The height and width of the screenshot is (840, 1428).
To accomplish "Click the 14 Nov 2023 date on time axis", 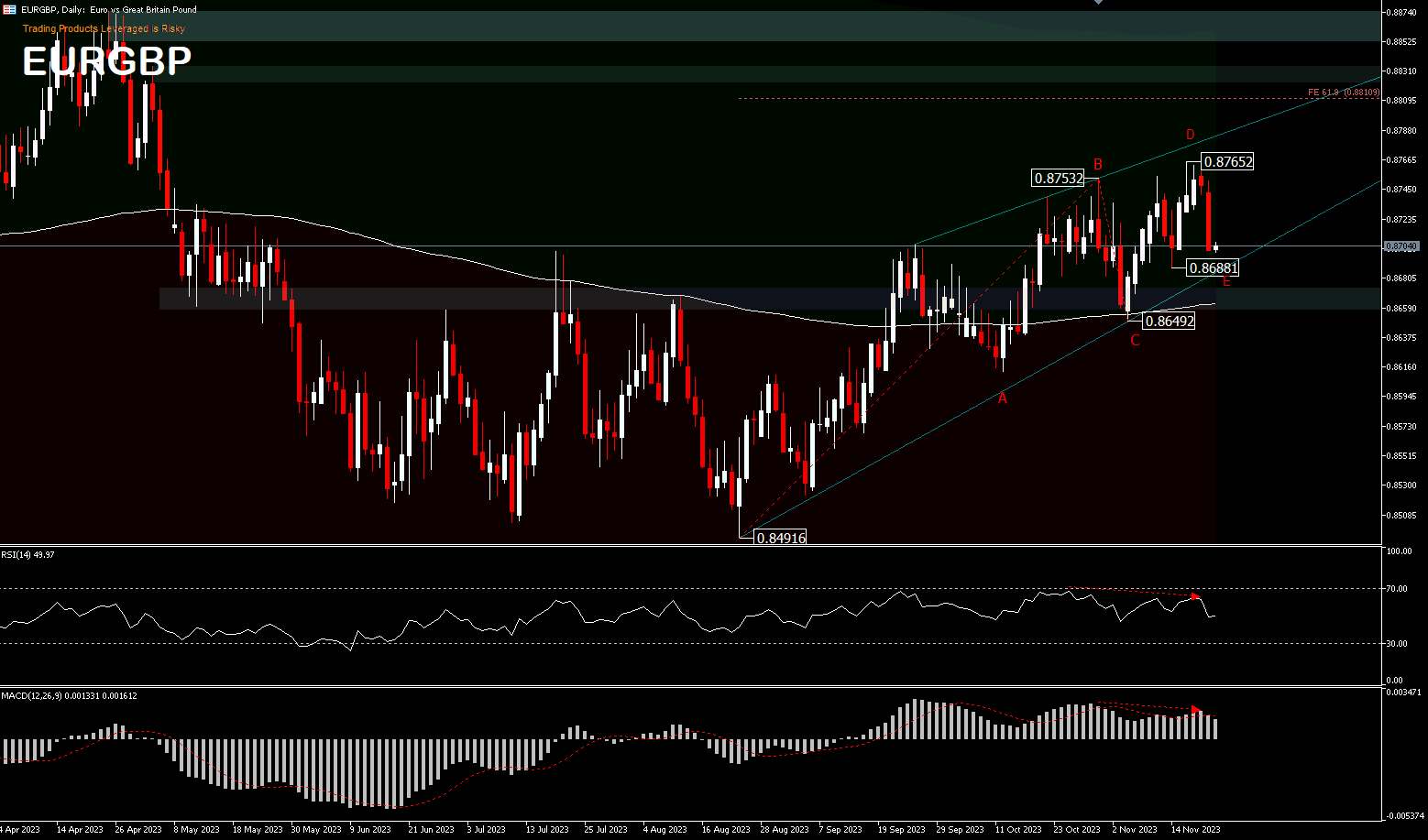I will click(x=1196, y=829).
